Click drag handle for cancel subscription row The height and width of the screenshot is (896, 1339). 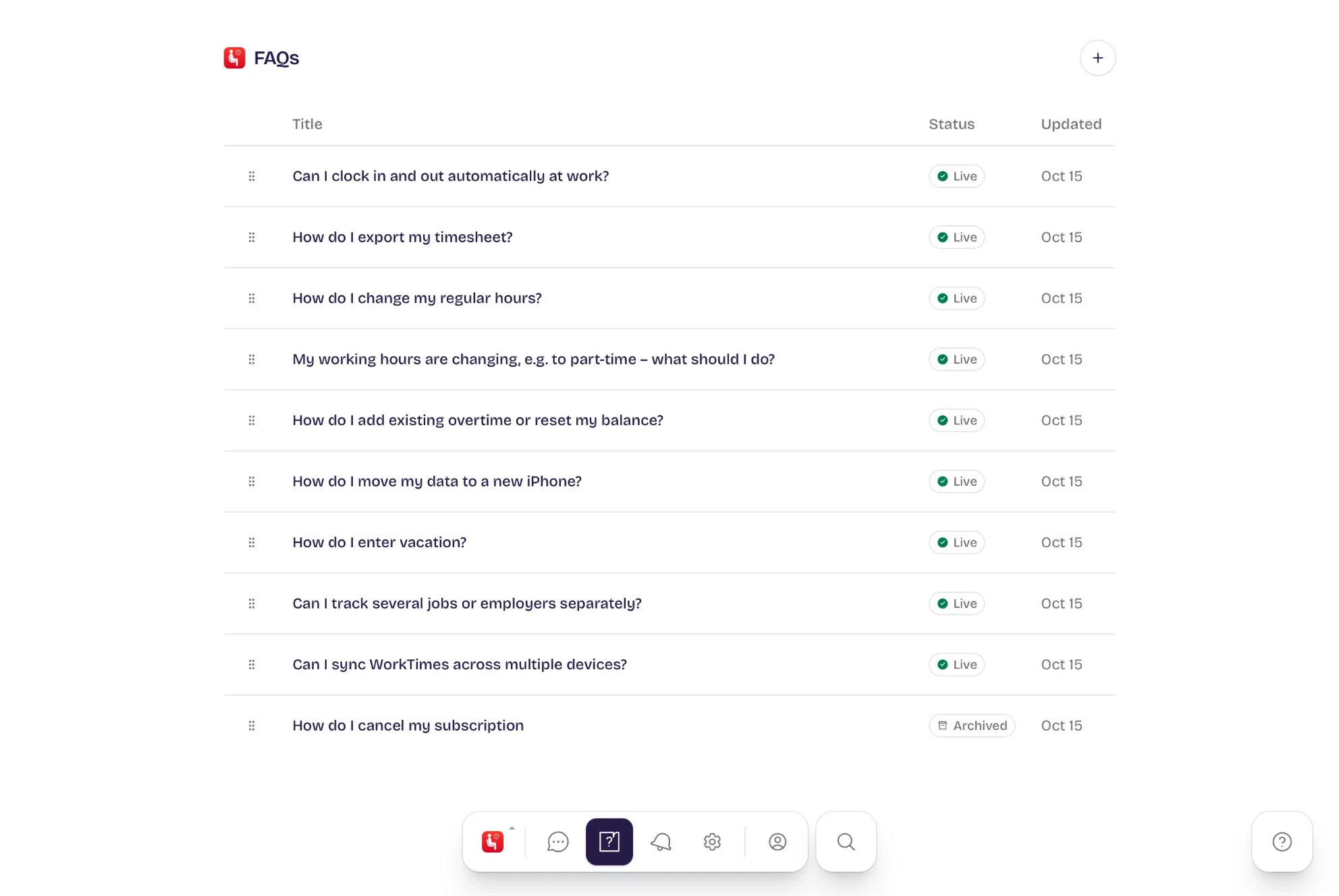252,726
